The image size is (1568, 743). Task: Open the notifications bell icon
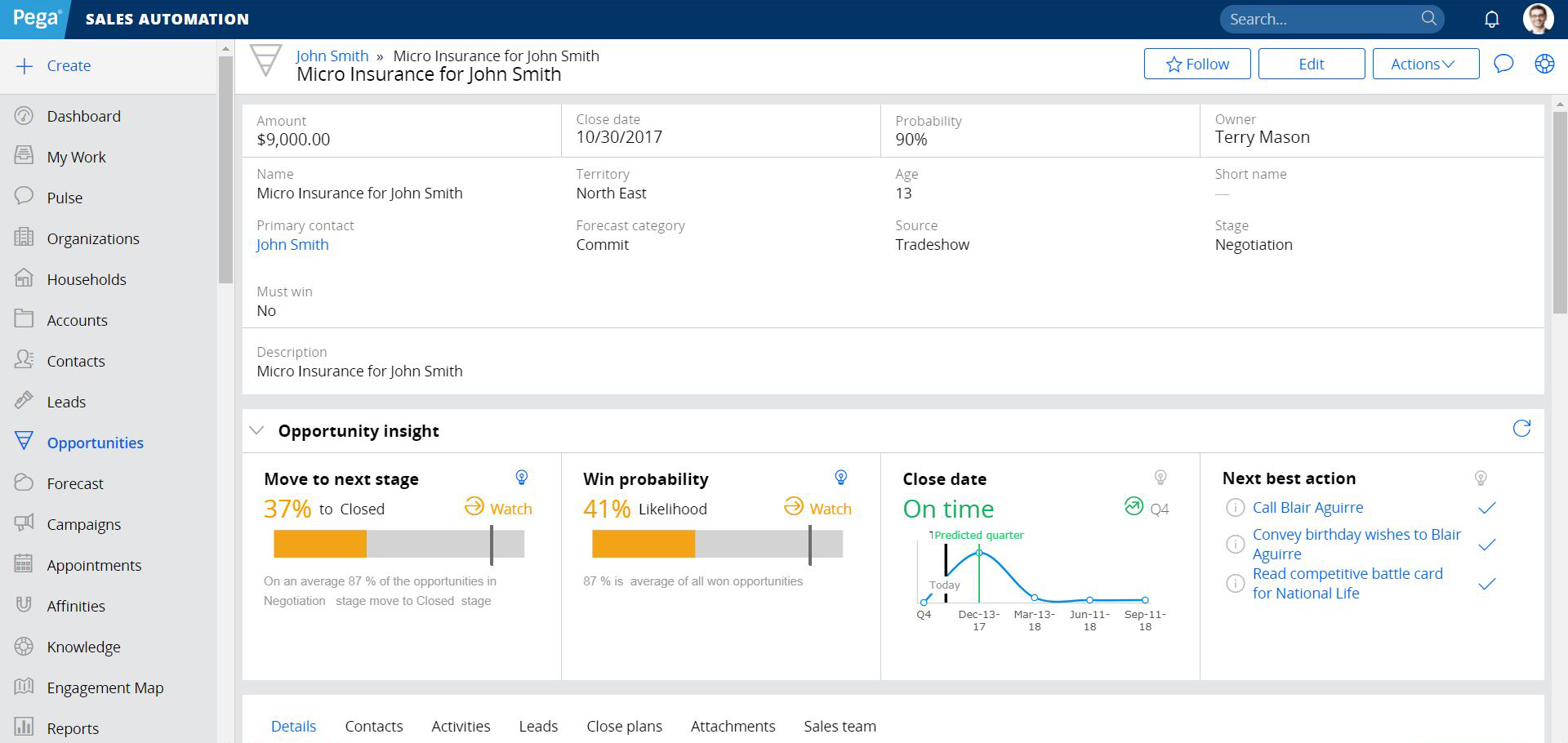click(x=1491, y=19)
